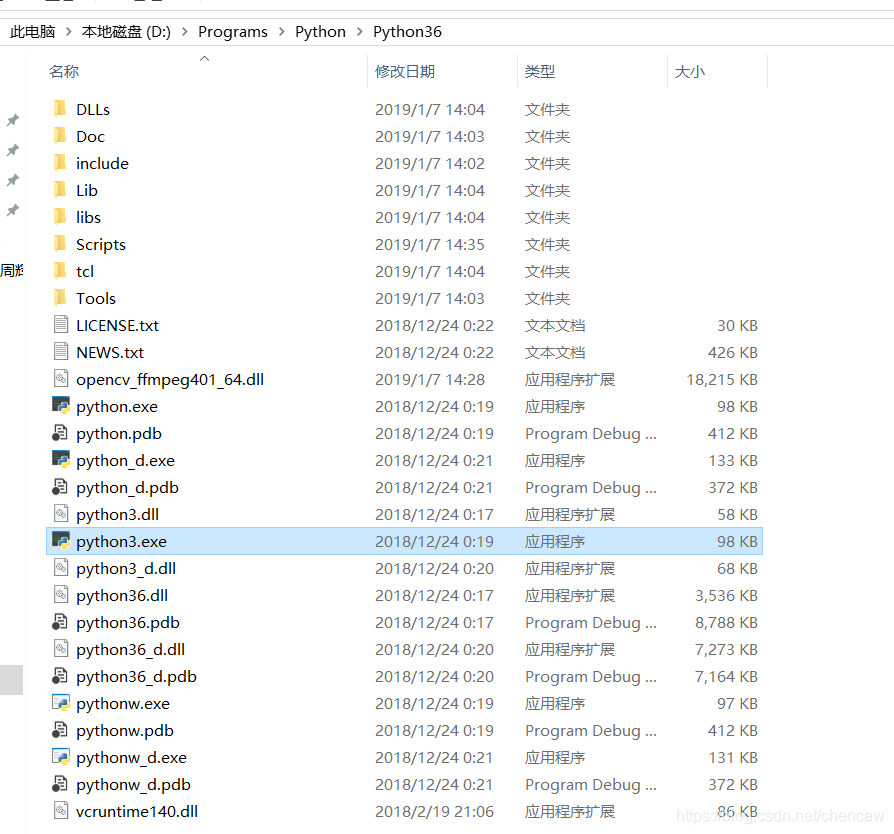Select the Doc folder icon
Viewport: 894px width, 834px height.
[60, 136]
